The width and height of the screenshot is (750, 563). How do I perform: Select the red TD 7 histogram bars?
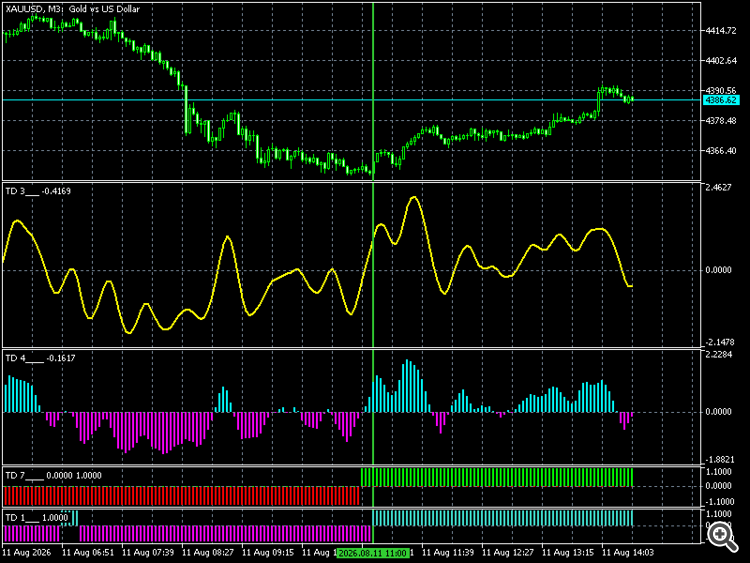click(182, 496)
